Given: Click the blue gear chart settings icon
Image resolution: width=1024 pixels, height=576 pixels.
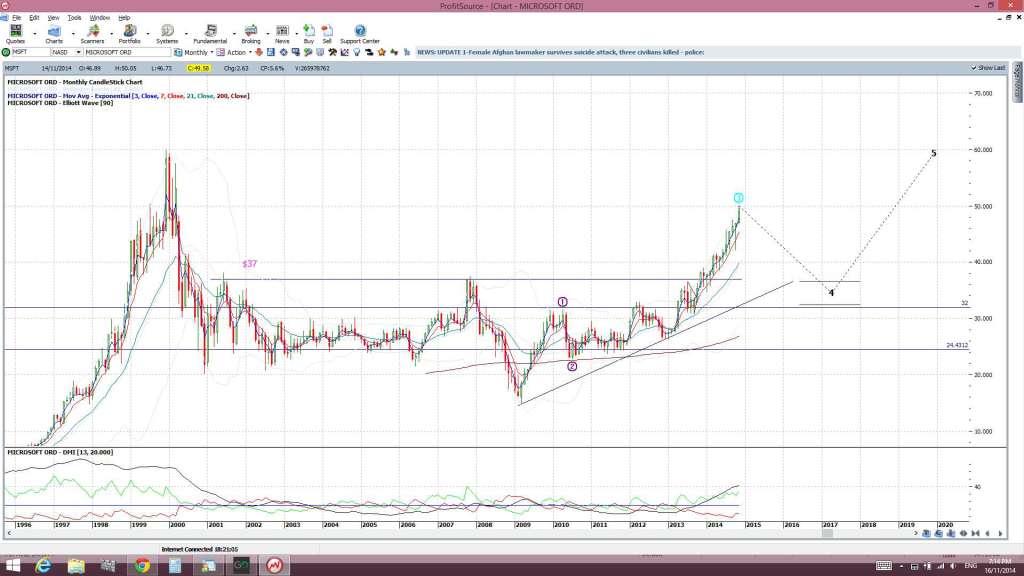Looking at the screenshot, I should pos(283,52).
